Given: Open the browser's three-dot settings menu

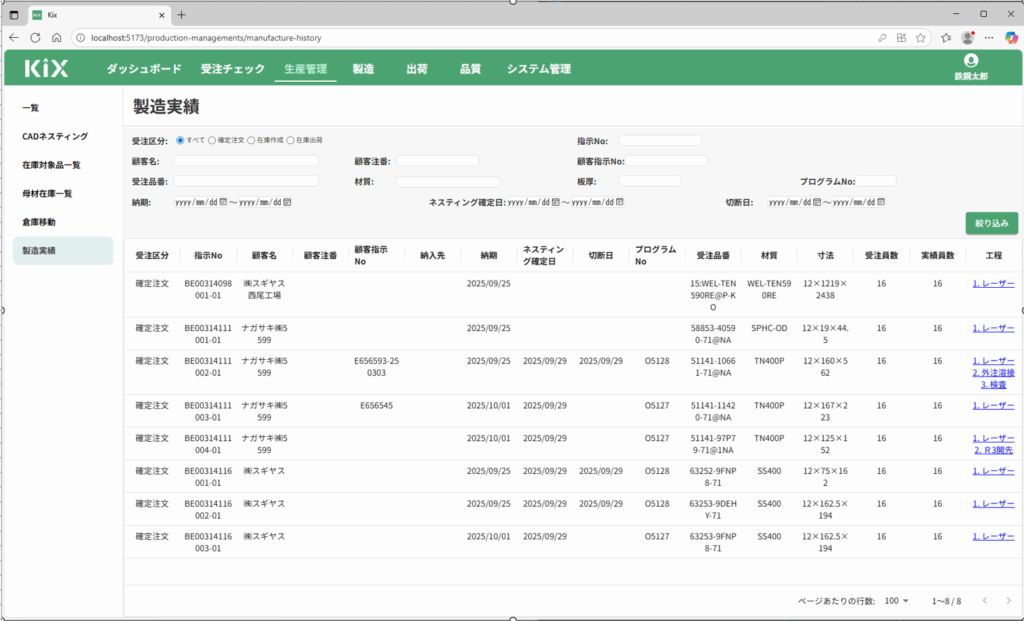Looking at the screenshot, I should pos(990,37).
